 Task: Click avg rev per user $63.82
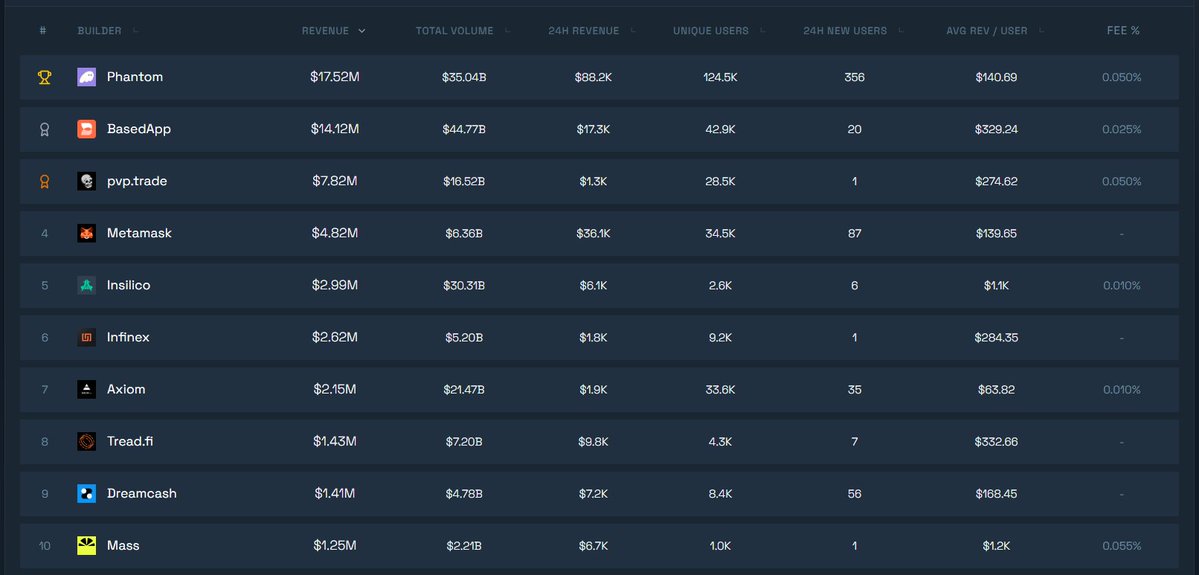[x=996, y=389]
